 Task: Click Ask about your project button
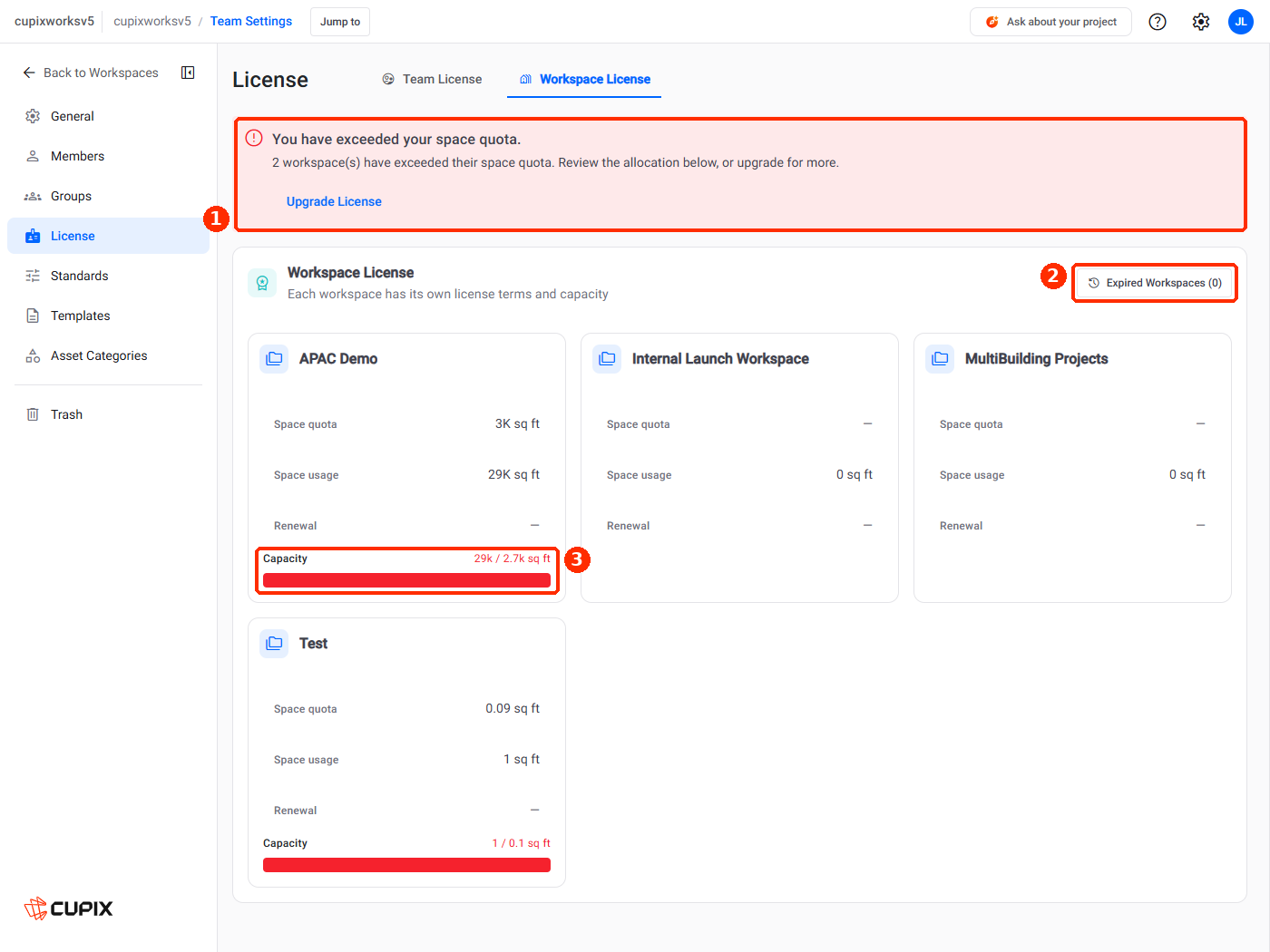coord(1050,22)
